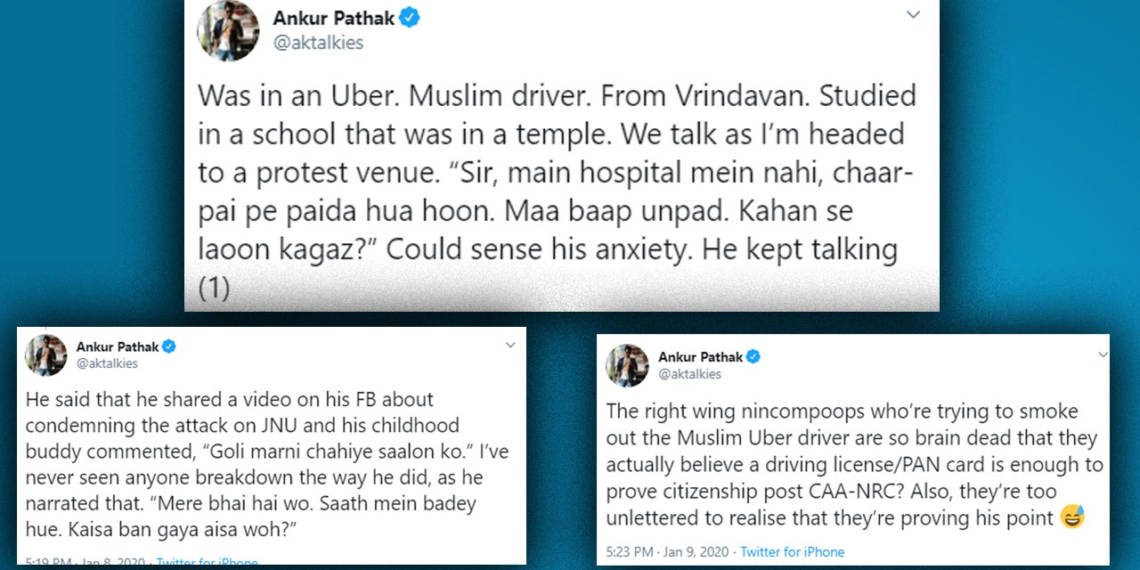Expand the chevron menu on the CAA-NRC tweet
1140x570 pixels.
1103,355
